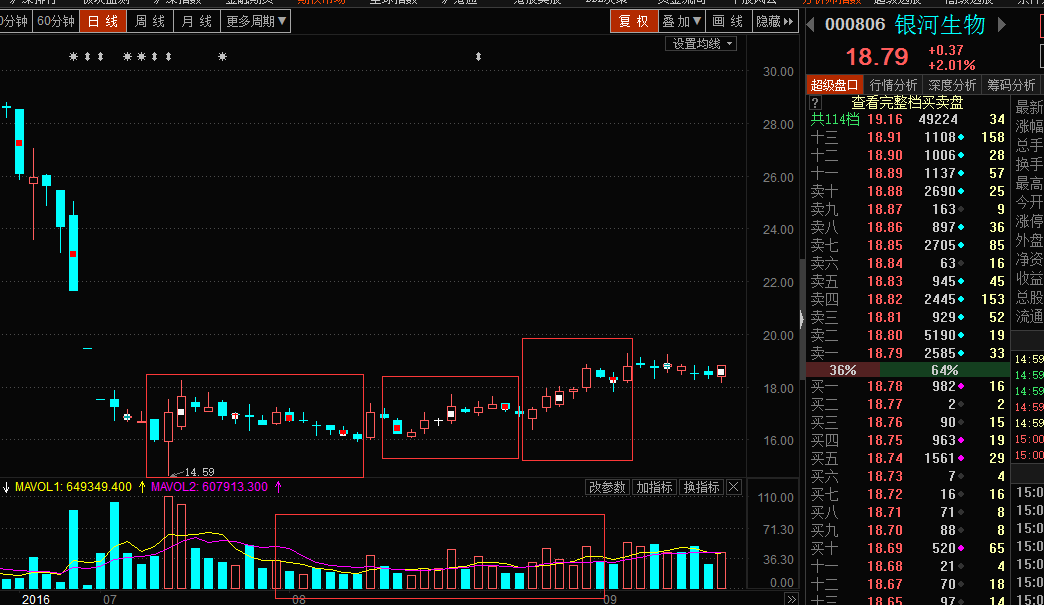1044x605 pixels.
Task: Open the 设置均线 moving average dropdown
Action: click(x=701, y=44)
